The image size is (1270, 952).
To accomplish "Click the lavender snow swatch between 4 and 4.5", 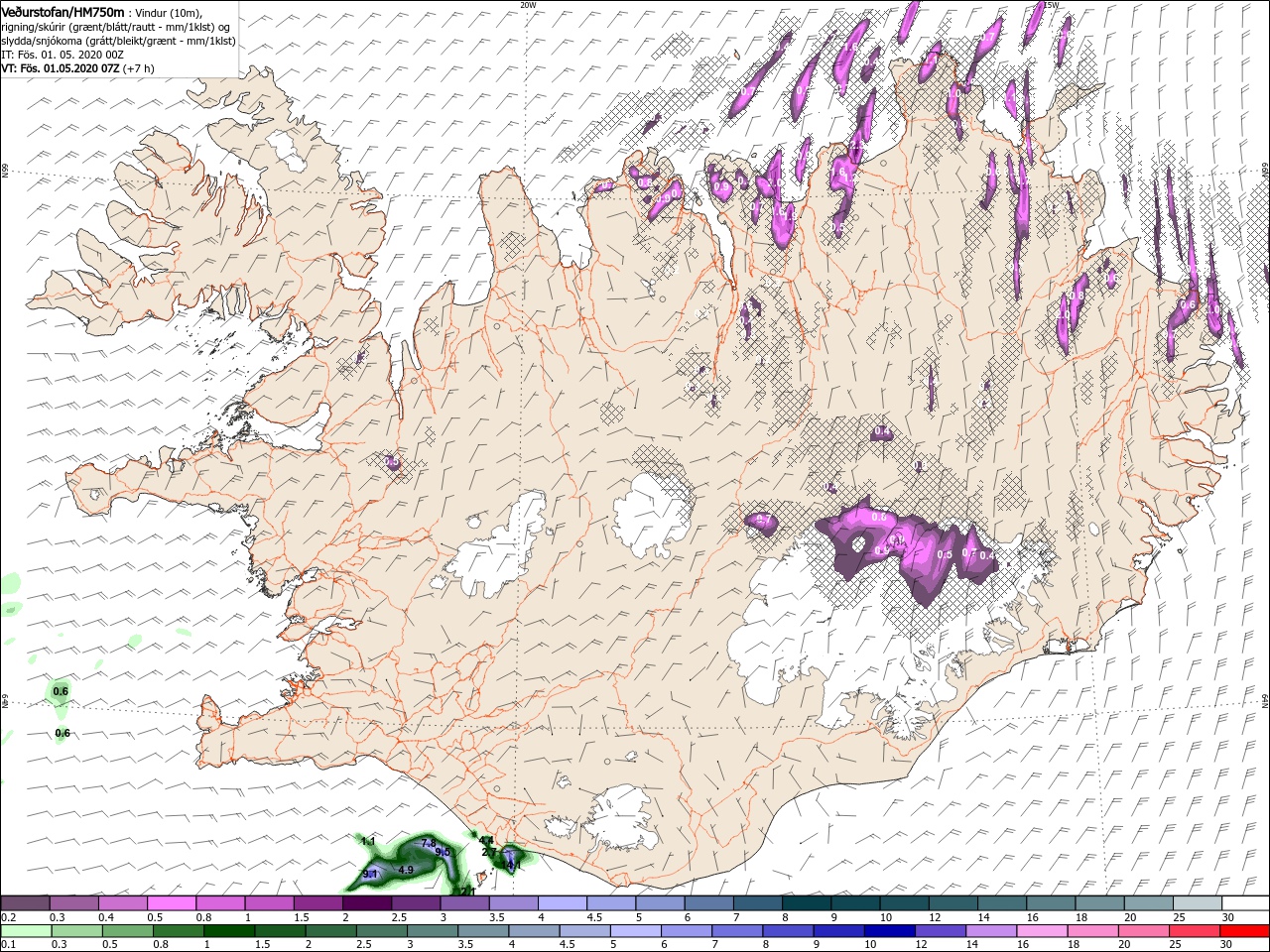I will coord(562,903).
